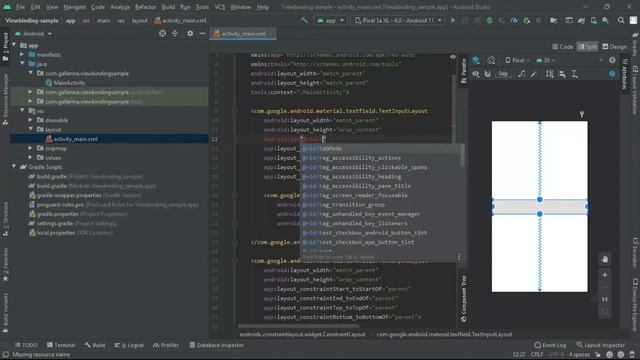
Task: Open the Tools menu
Action: [x=202, y=7]
